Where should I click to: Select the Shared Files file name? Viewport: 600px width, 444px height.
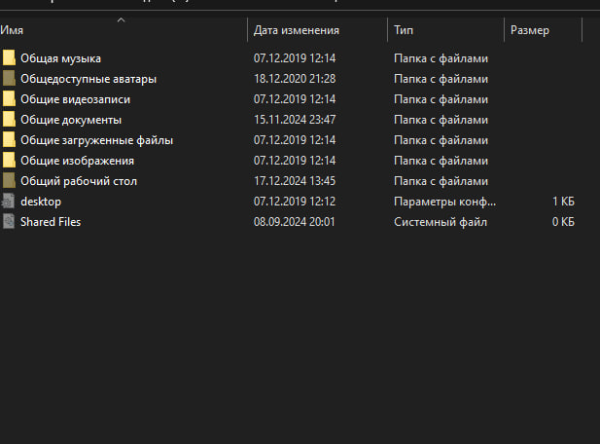(x=50, y=222)
